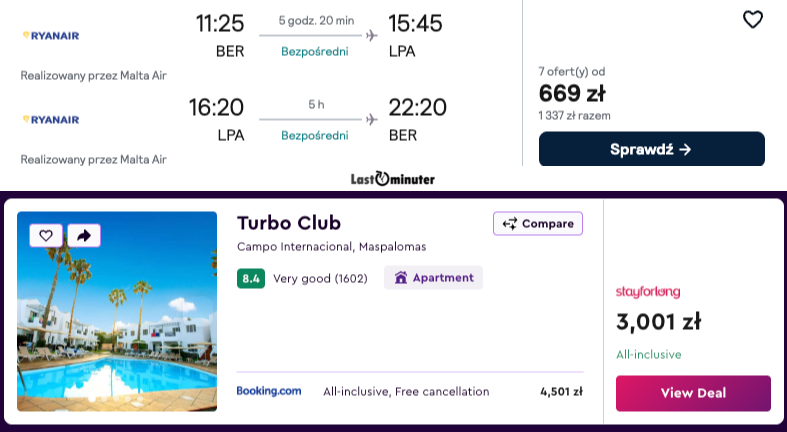The height and width of the screenshot is (432, 787).
Task: Open the Turbo Club hotel title
Action: tap(288, 223)
